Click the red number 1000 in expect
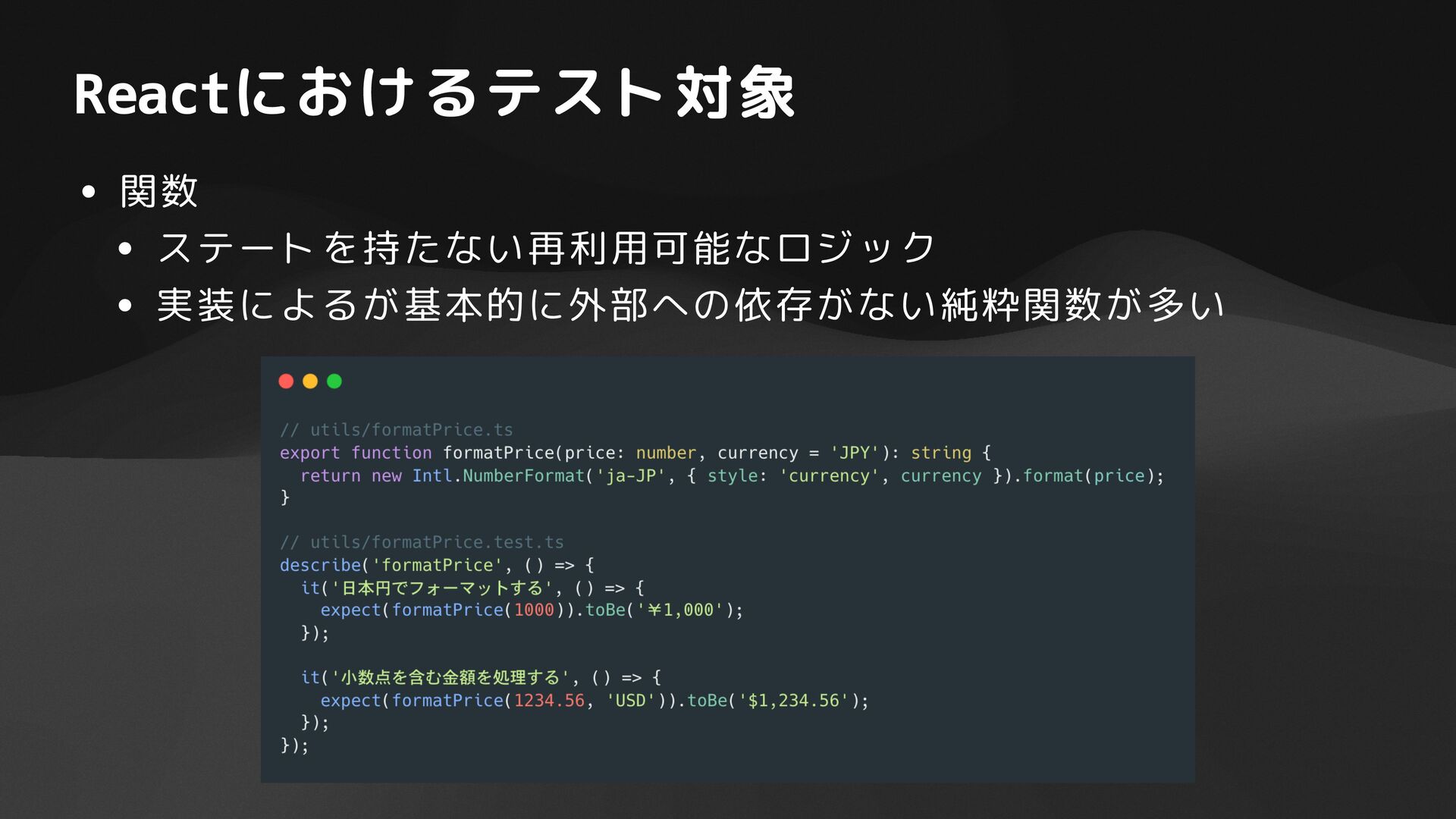This screenshot has height=819, width=1456. 534,610
